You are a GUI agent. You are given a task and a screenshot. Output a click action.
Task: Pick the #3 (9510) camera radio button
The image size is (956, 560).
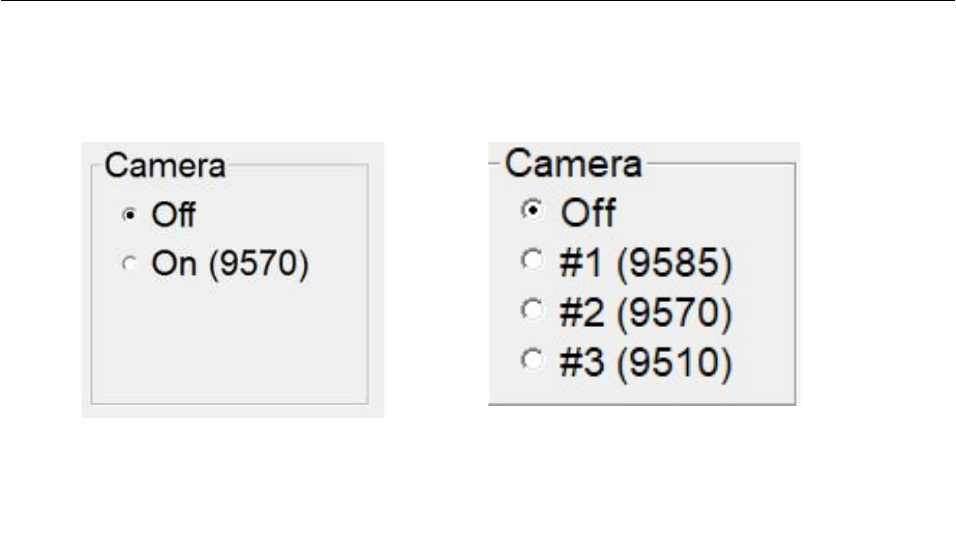coord(535,363)
